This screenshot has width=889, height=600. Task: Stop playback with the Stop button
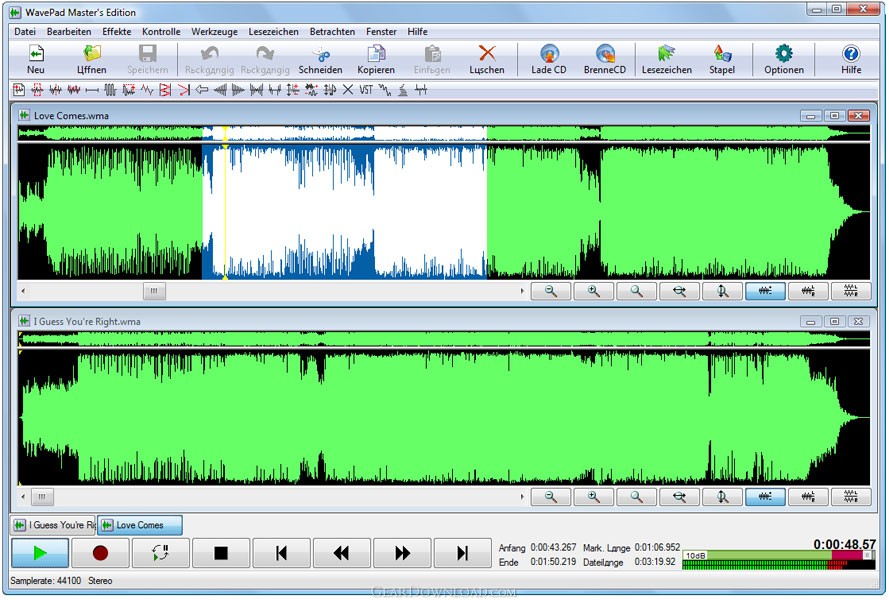click(221, 553)
